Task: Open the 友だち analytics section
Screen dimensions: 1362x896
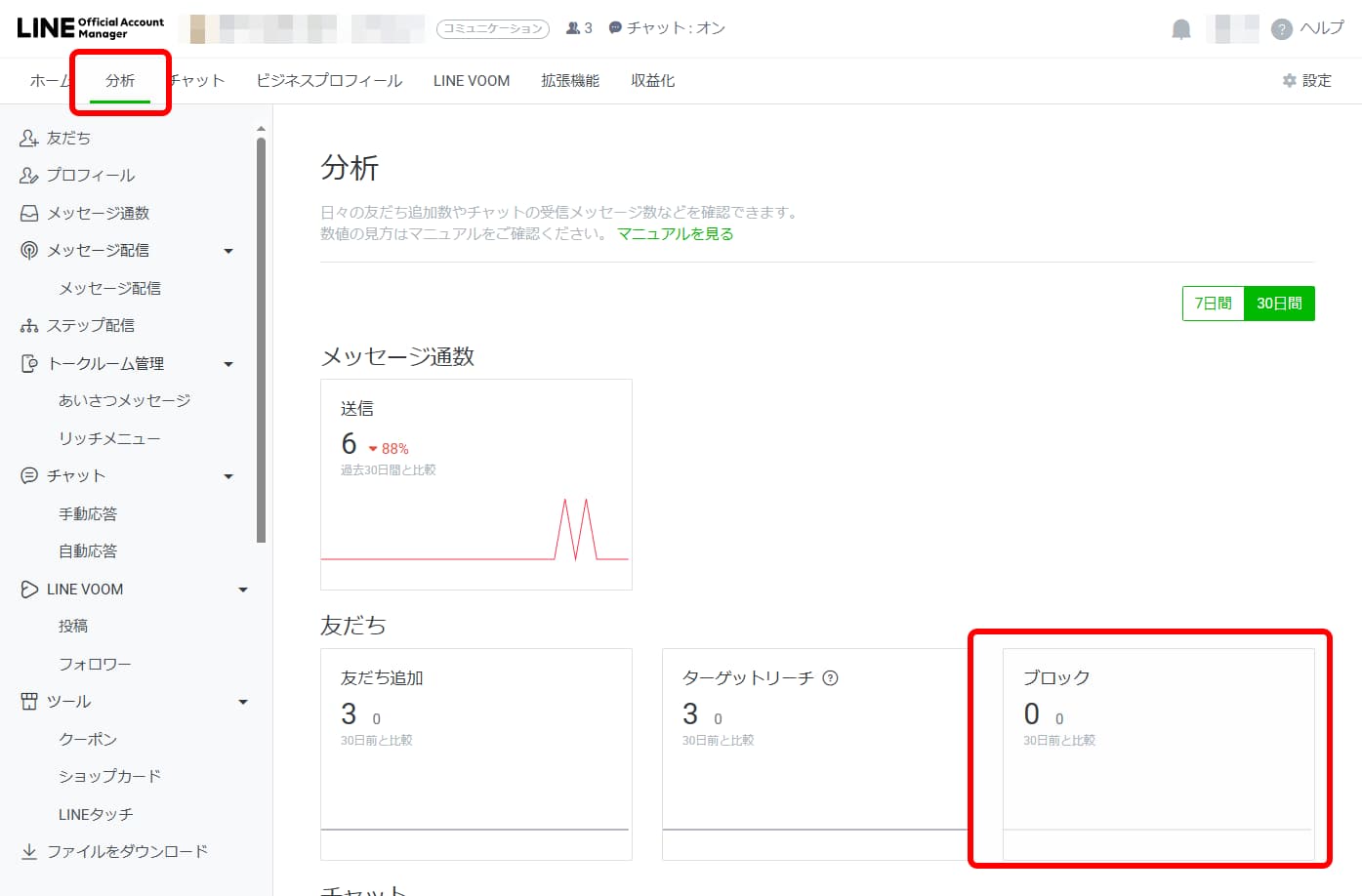Action: pyautogui.click(x=66, y=137)
